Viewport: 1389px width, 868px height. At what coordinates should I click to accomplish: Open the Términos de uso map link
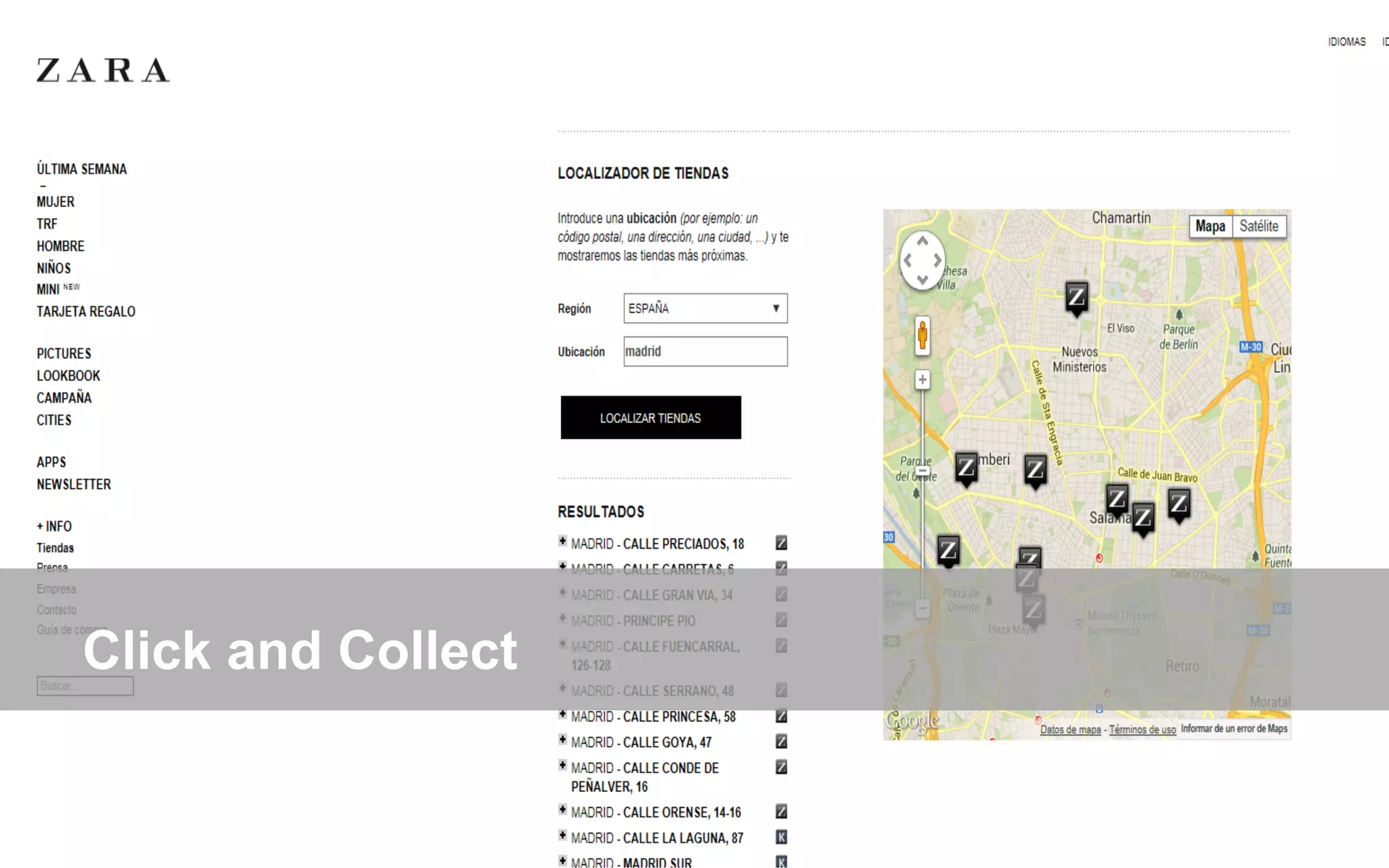point(1142,730)
